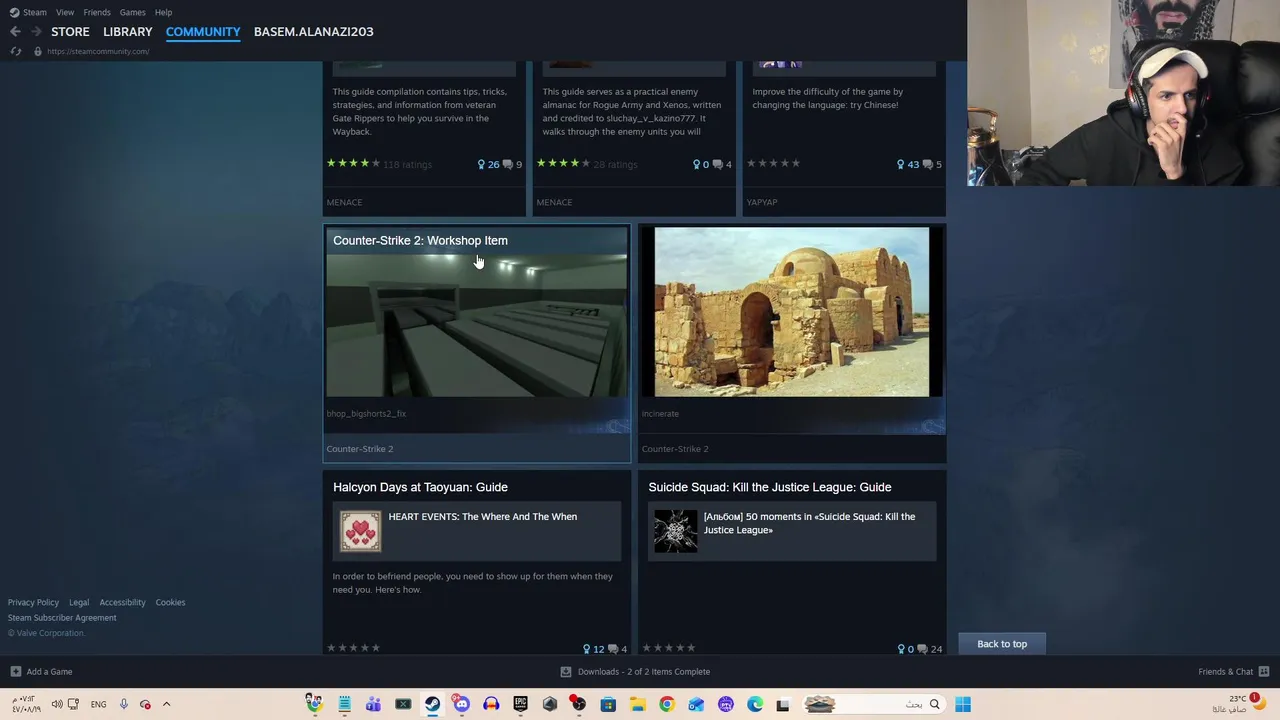This screenshot has width=1280, height=720.
Task: Open the Accessibility link
Action: (x=122, y=602)
